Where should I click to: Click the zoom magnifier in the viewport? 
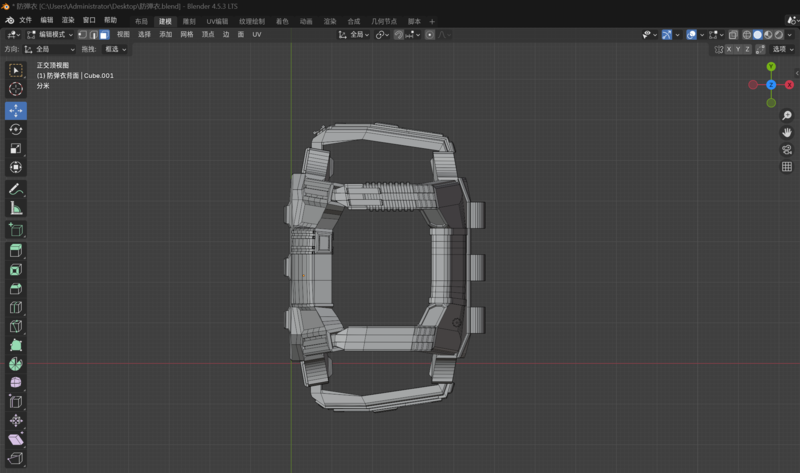(x=787, y=116)
